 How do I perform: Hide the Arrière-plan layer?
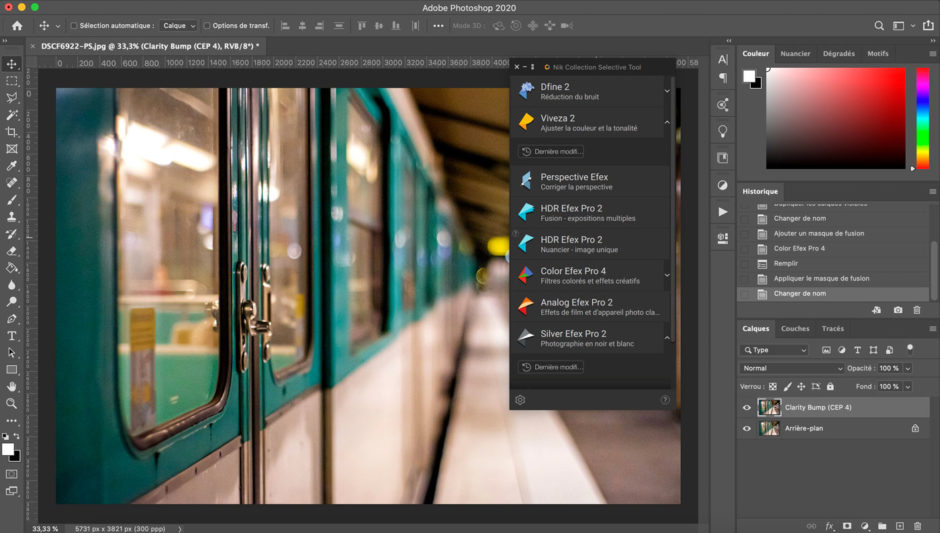[x=746, y=429]
